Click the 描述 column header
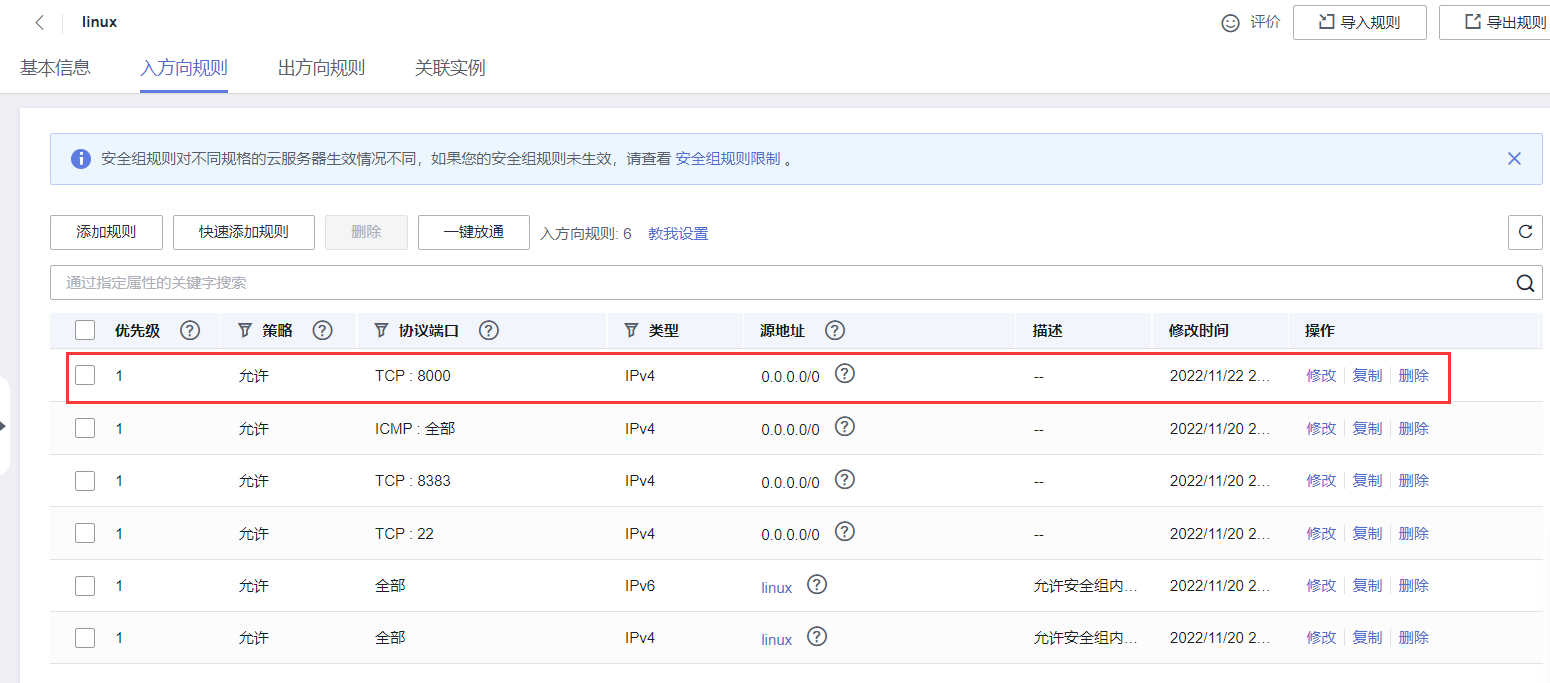This screenshot has width=1550, height=683. [1048, 330]
